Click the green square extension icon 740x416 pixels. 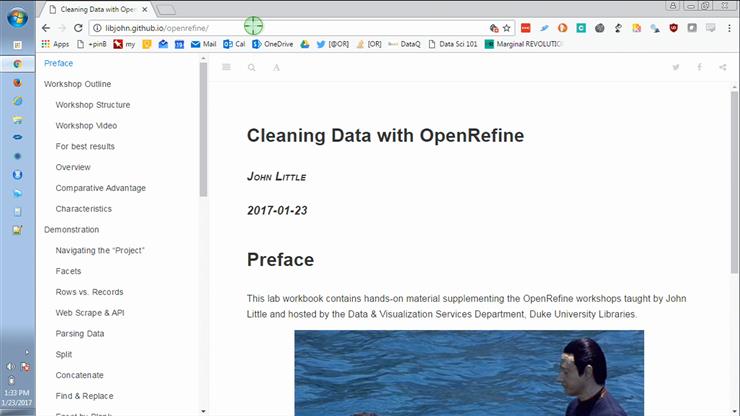pos(581,28)
